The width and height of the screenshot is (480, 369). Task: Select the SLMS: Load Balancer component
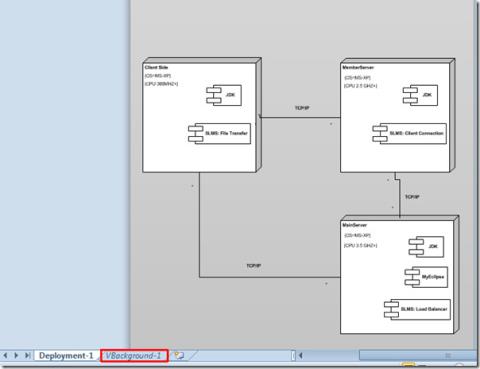pos(417,309)
